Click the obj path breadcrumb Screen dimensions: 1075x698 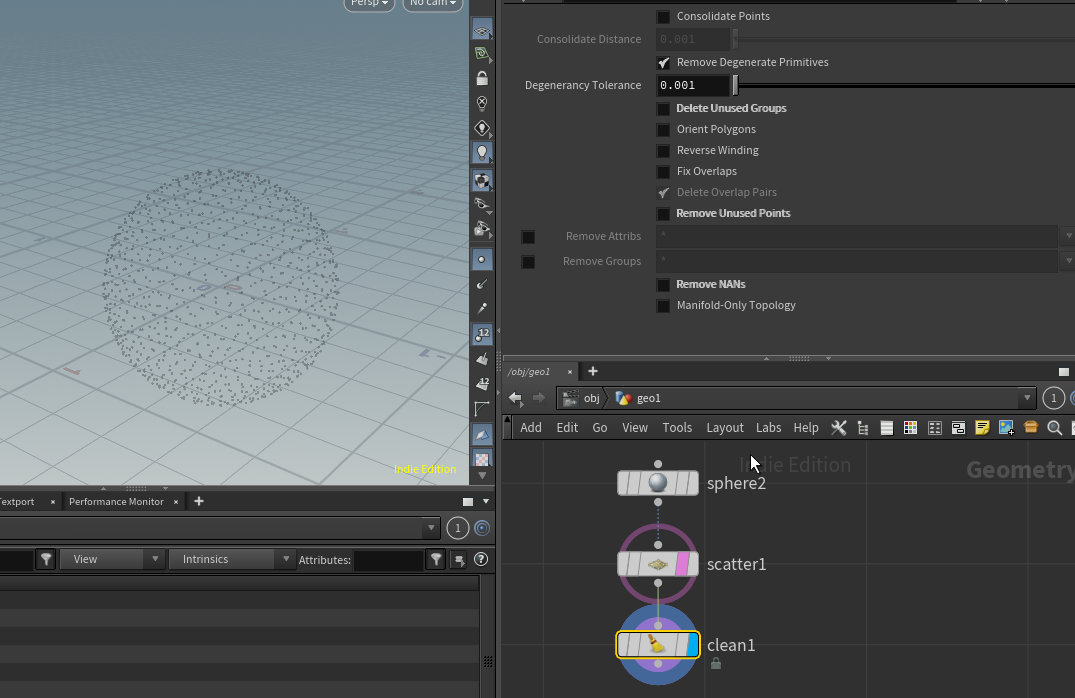[590, 398]
